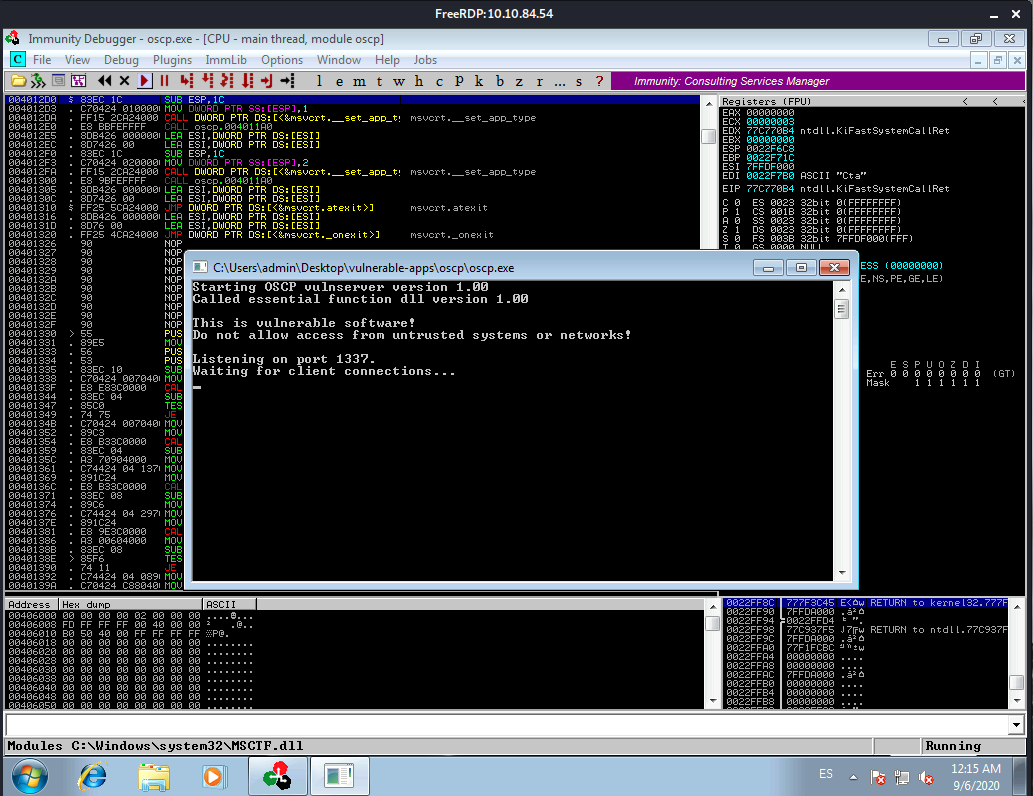Screen dimensions: 1033x796
Task: Select the ESP register value 0022F6C8
Action: (770, 149)
